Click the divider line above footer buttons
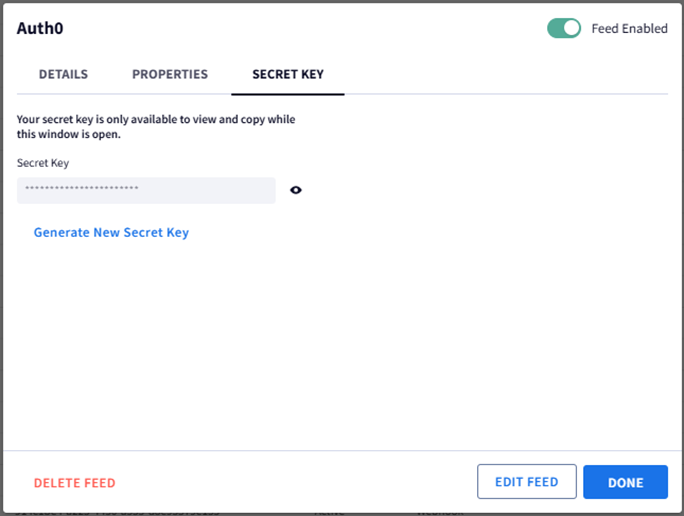 342,450
